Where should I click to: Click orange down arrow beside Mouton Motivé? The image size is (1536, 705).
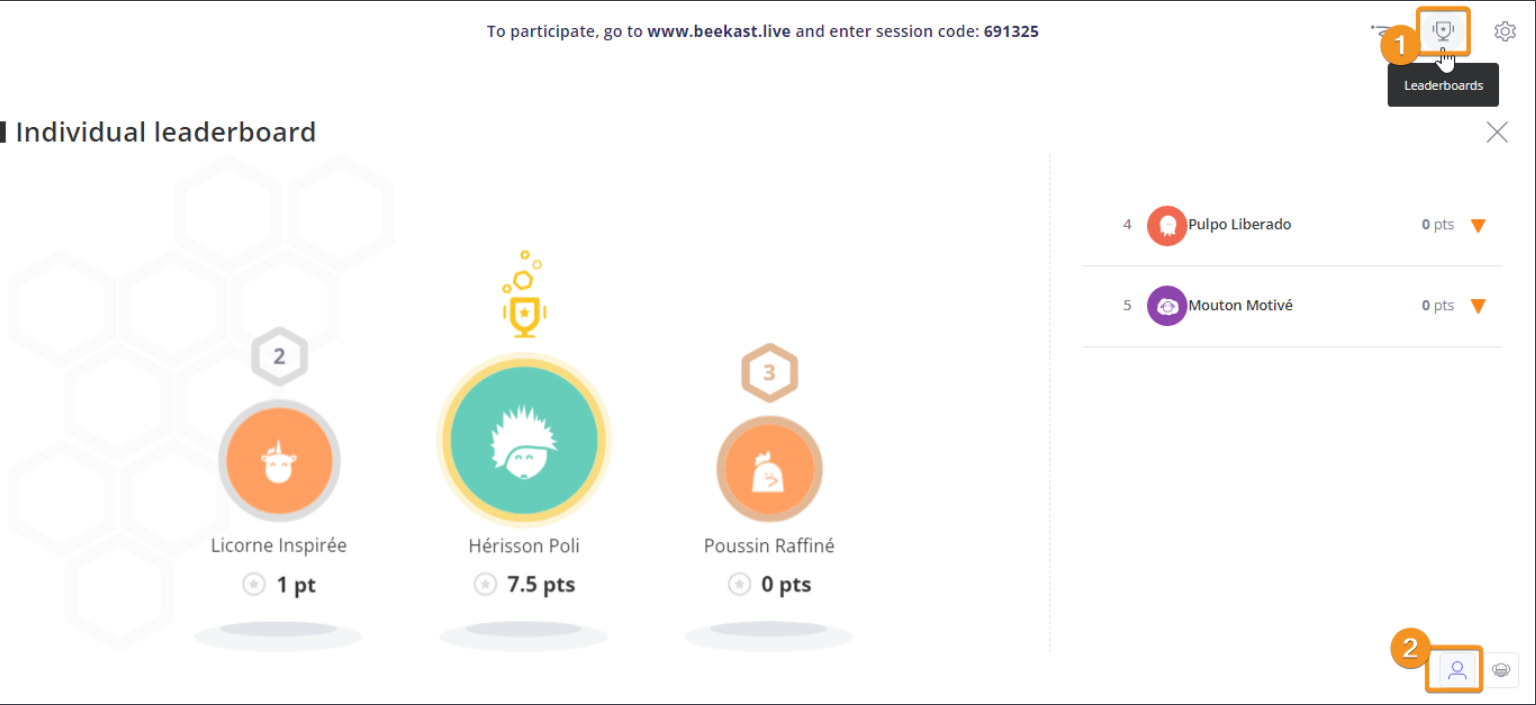[x=1478, y=307]
